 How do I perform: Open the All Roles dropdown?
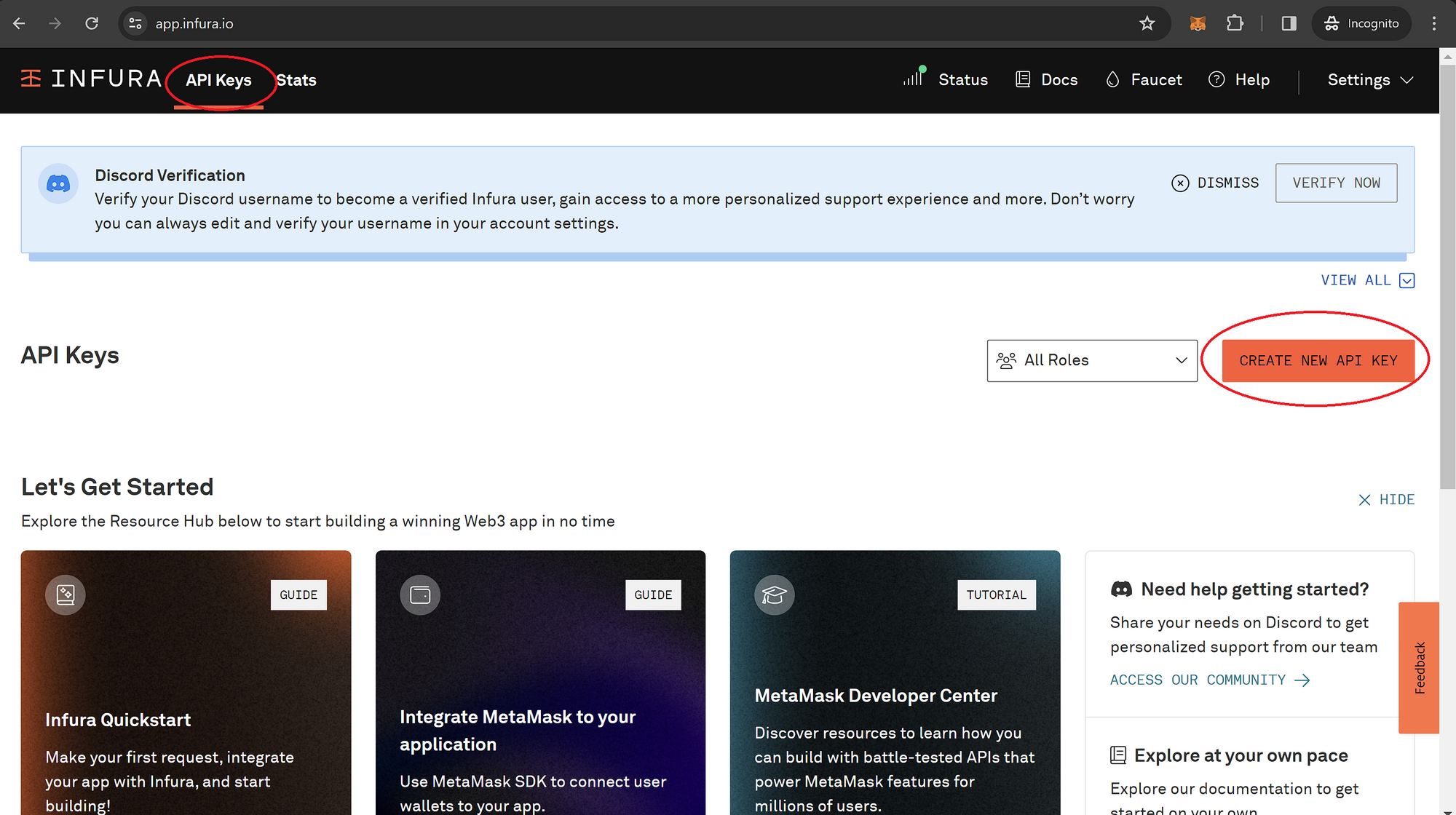1091,360
